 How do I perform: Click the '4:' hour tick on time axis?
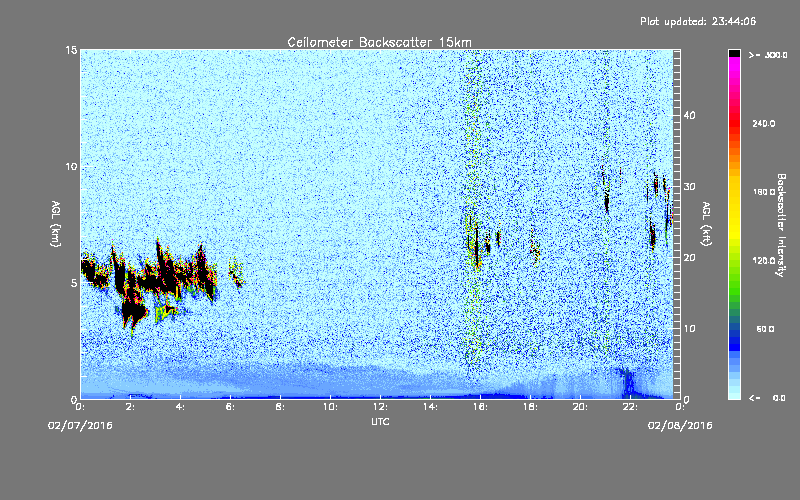(180, 407)
